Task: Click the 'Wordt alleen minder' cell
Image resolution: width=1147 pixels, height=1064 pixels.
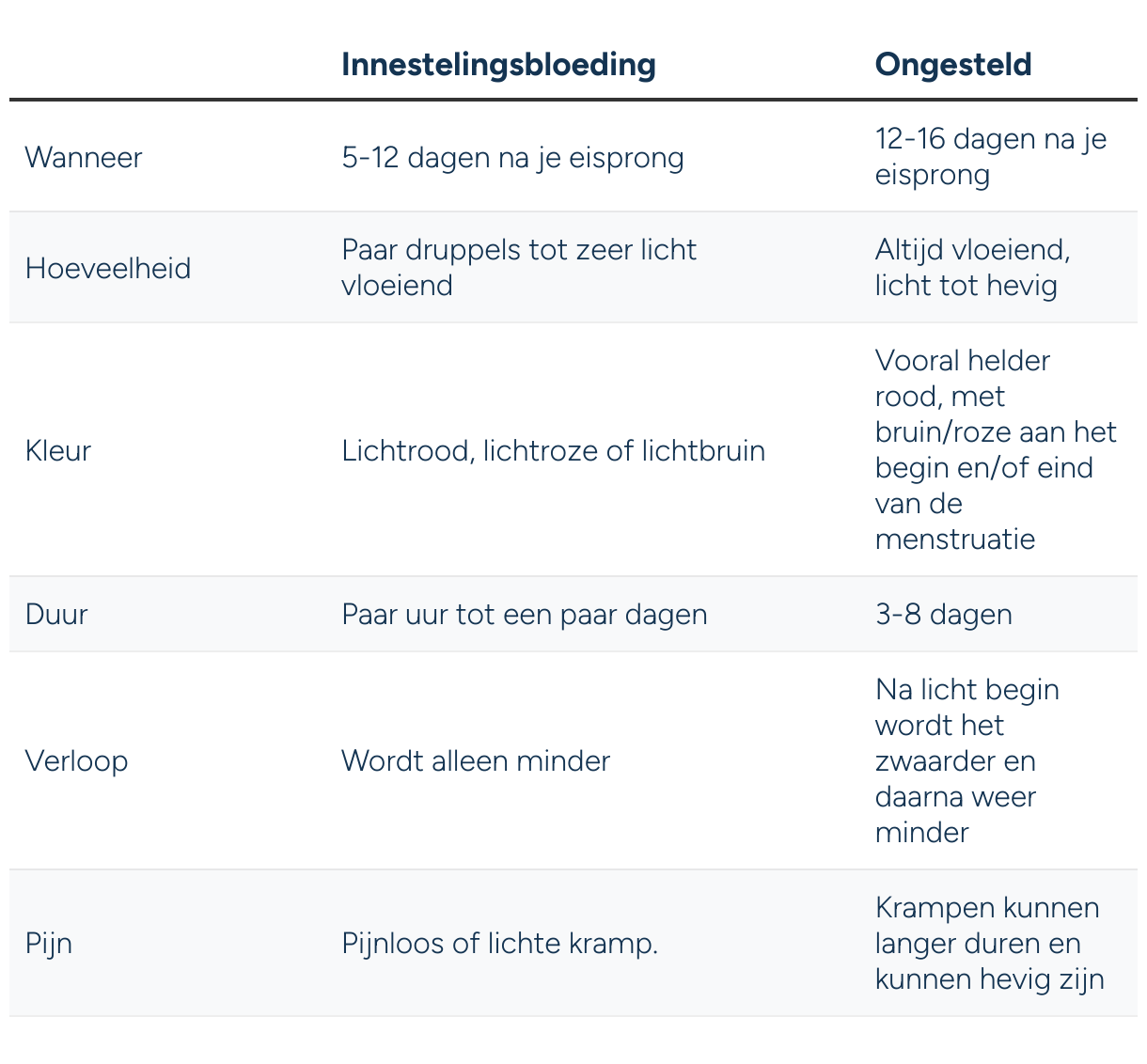Action: pos(476,760)
